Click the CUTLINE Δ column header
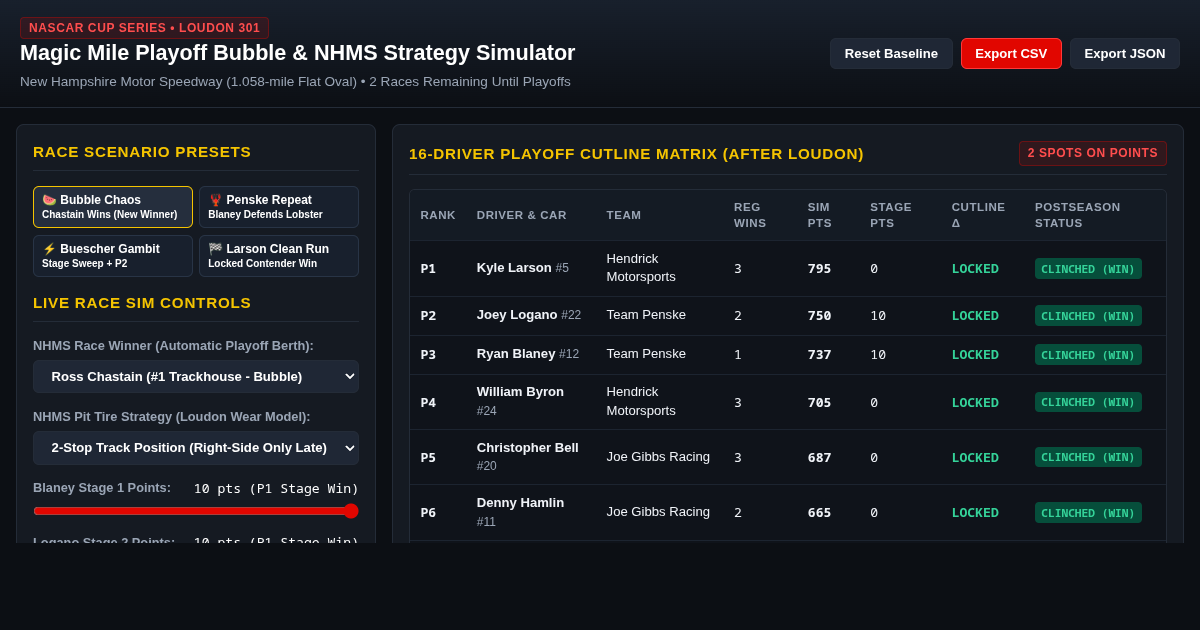This screenshot has height=630, width=1200. click(978, 215)
